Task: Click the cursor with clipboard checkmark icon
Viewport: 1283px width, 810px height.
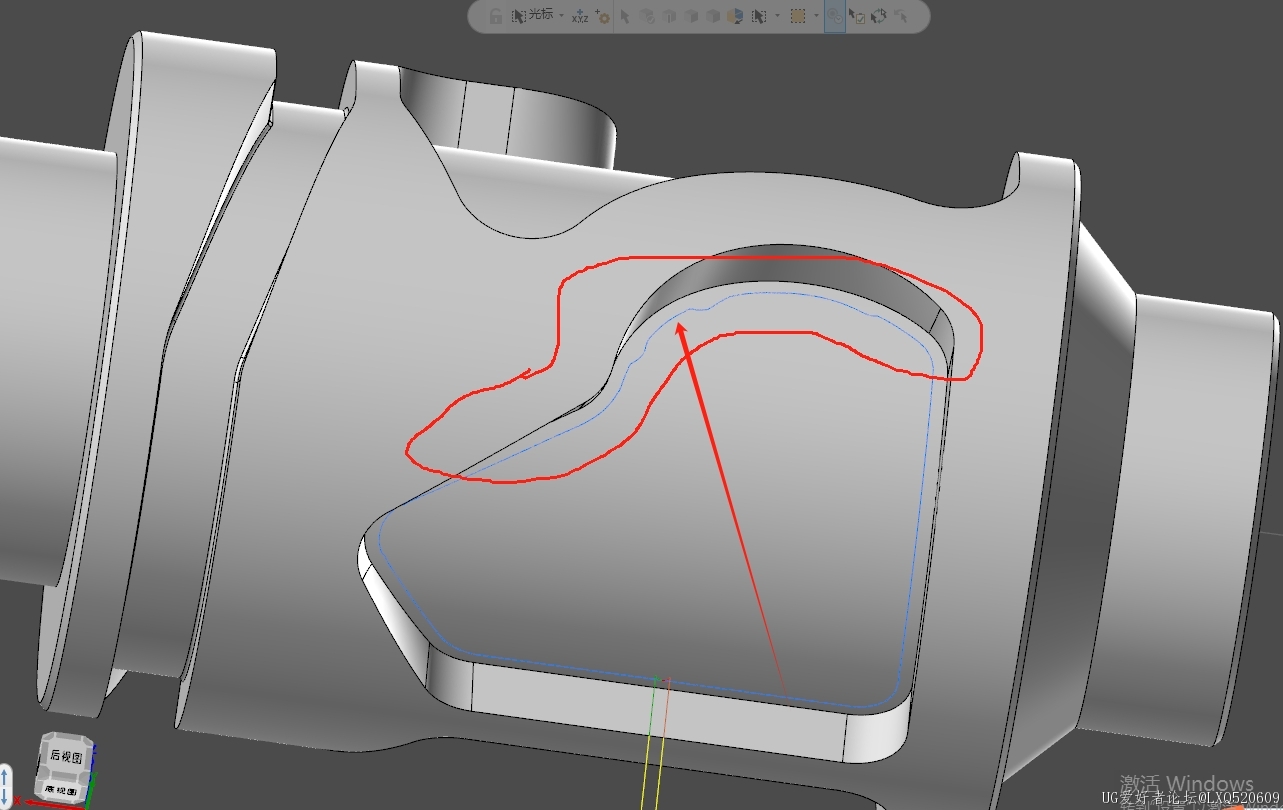Action: click(856, 16)
